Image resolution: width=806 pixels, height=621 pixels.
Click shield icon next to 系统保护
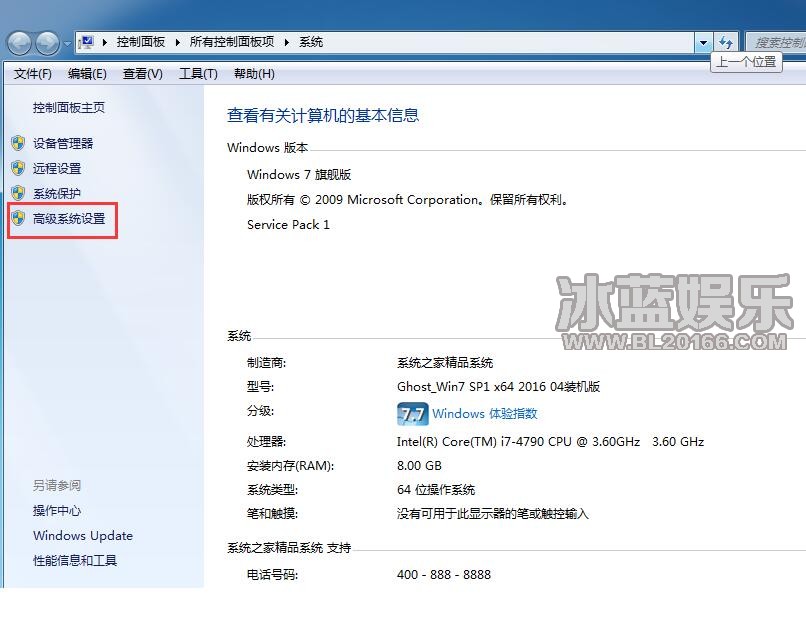tap(18, 193)
